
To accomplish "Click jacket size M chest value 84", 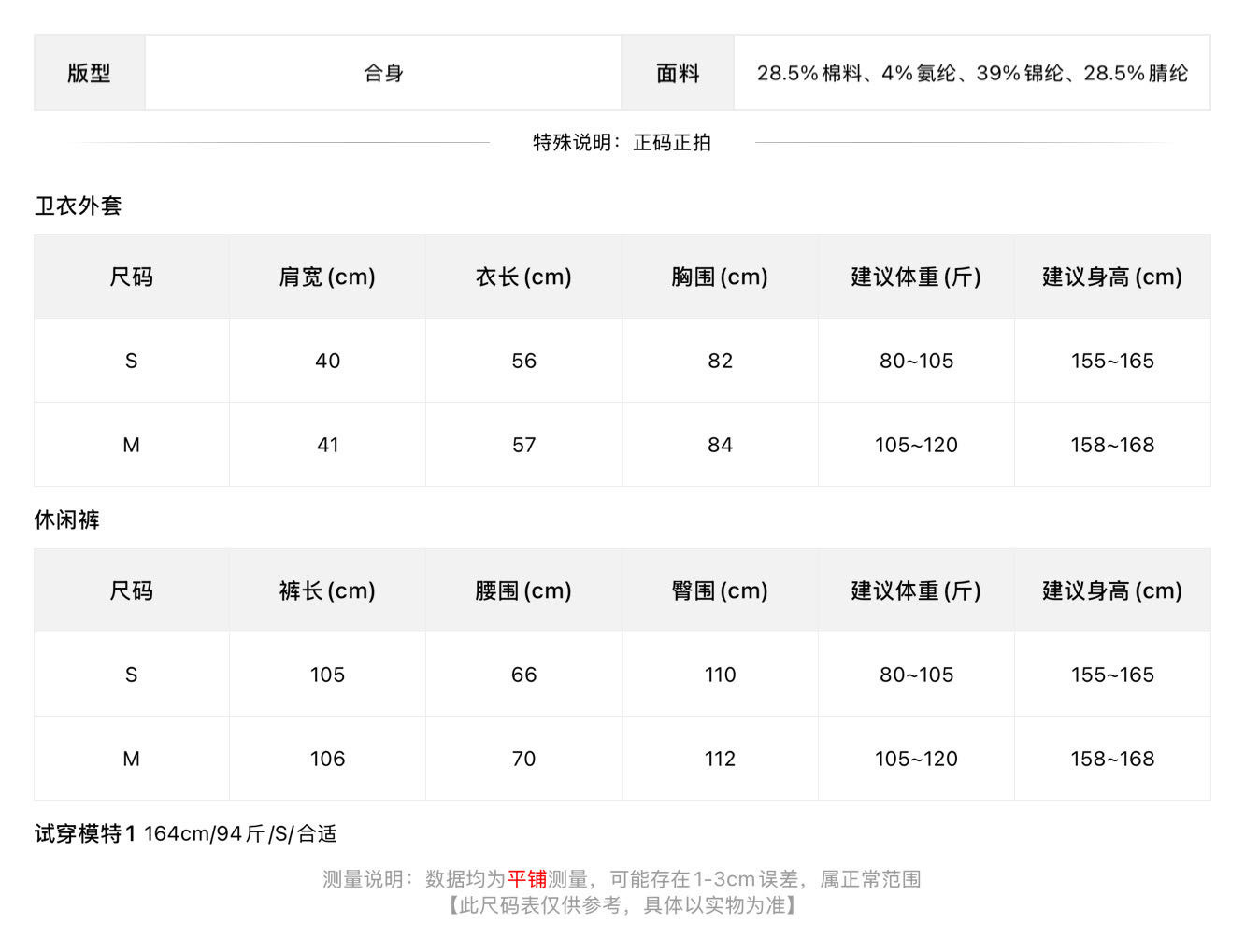I will point(720,445).
